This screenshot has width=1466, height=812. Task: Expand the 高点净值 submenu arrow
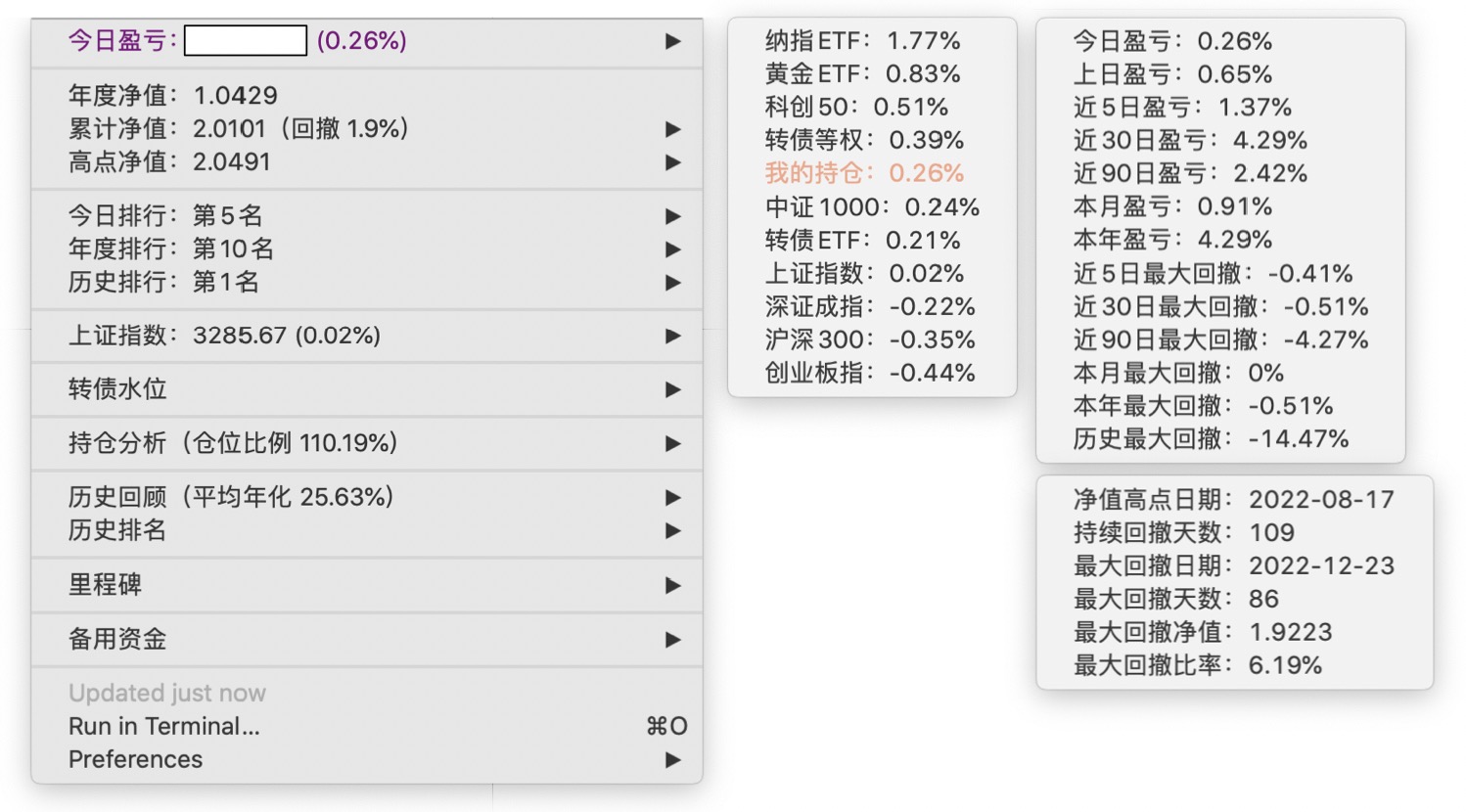672,162
